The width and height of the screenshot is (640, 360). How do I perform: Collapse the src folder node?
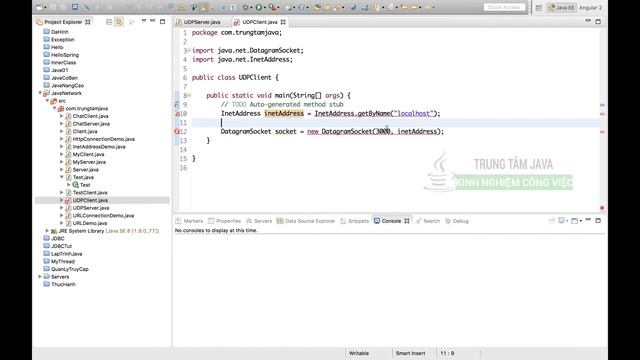click(47, 101)
